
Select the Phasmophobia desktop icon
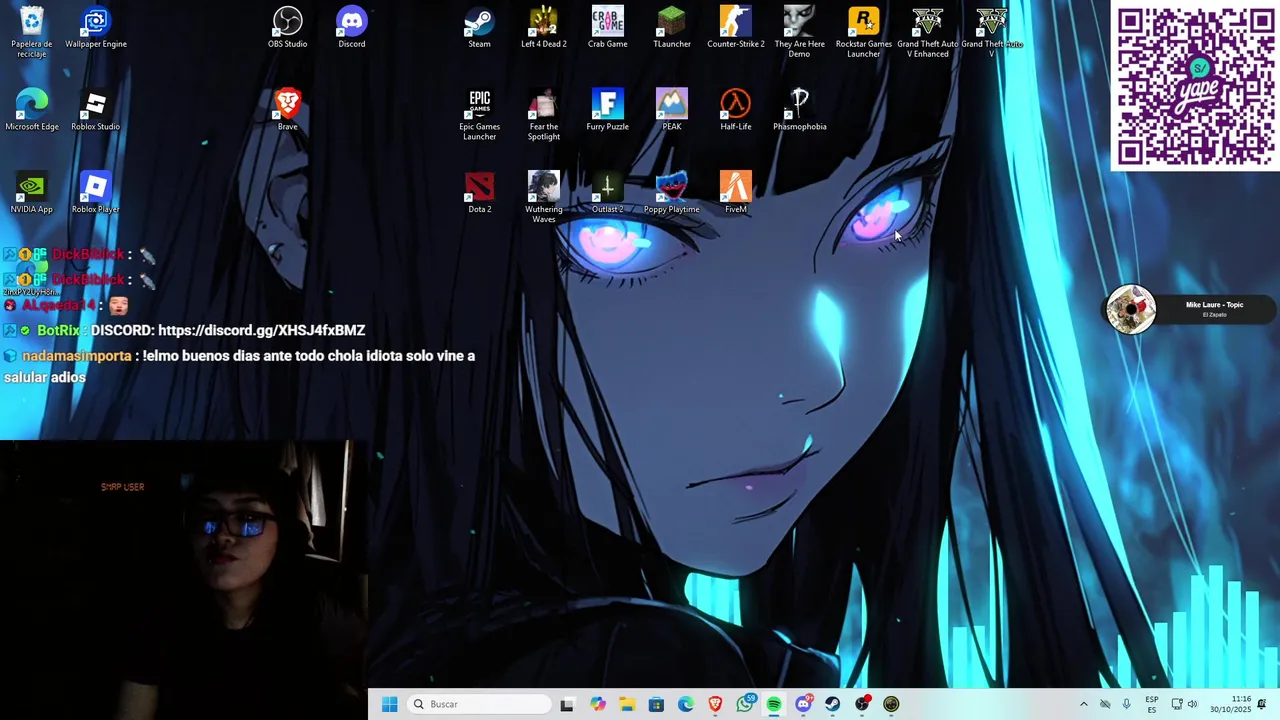(x=800, y=110)
